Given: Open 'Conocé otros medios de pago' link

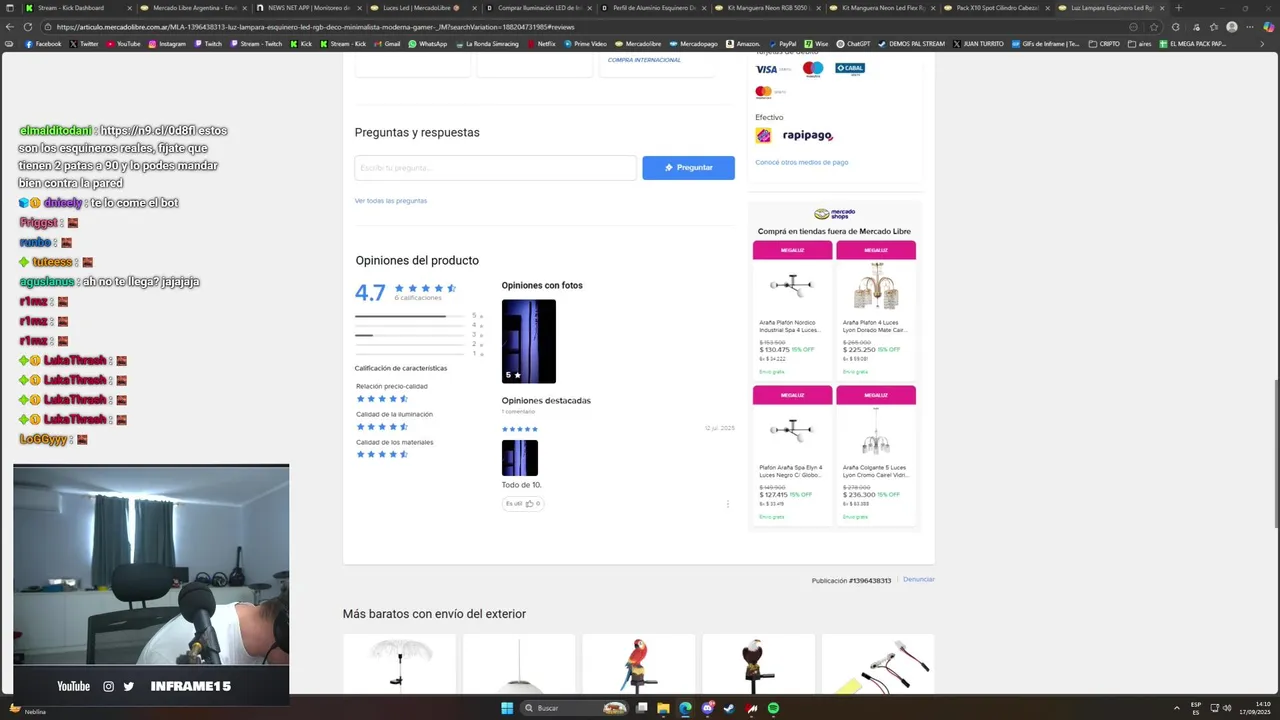Looking at the screenshot, I should [801, 162].
